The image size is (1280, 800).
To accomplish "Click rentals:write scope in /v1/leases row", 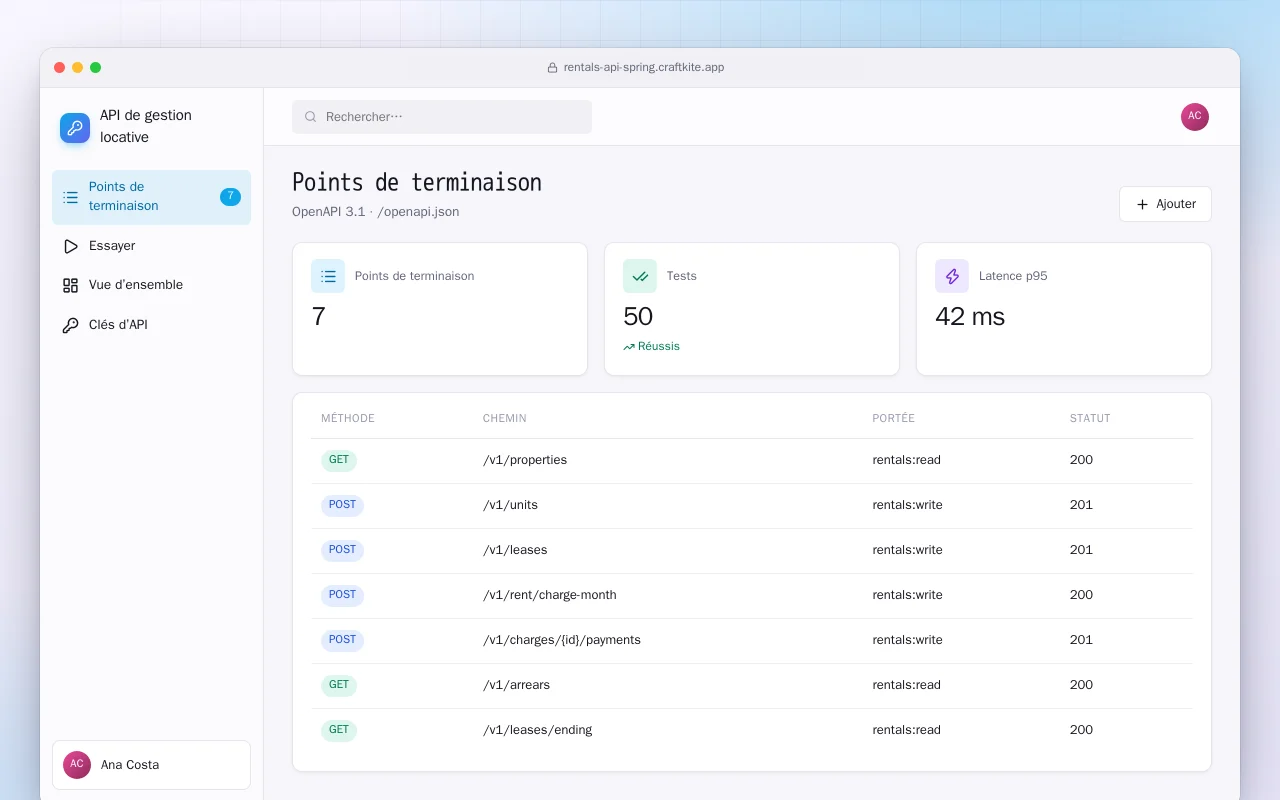I will pos(907,551).
